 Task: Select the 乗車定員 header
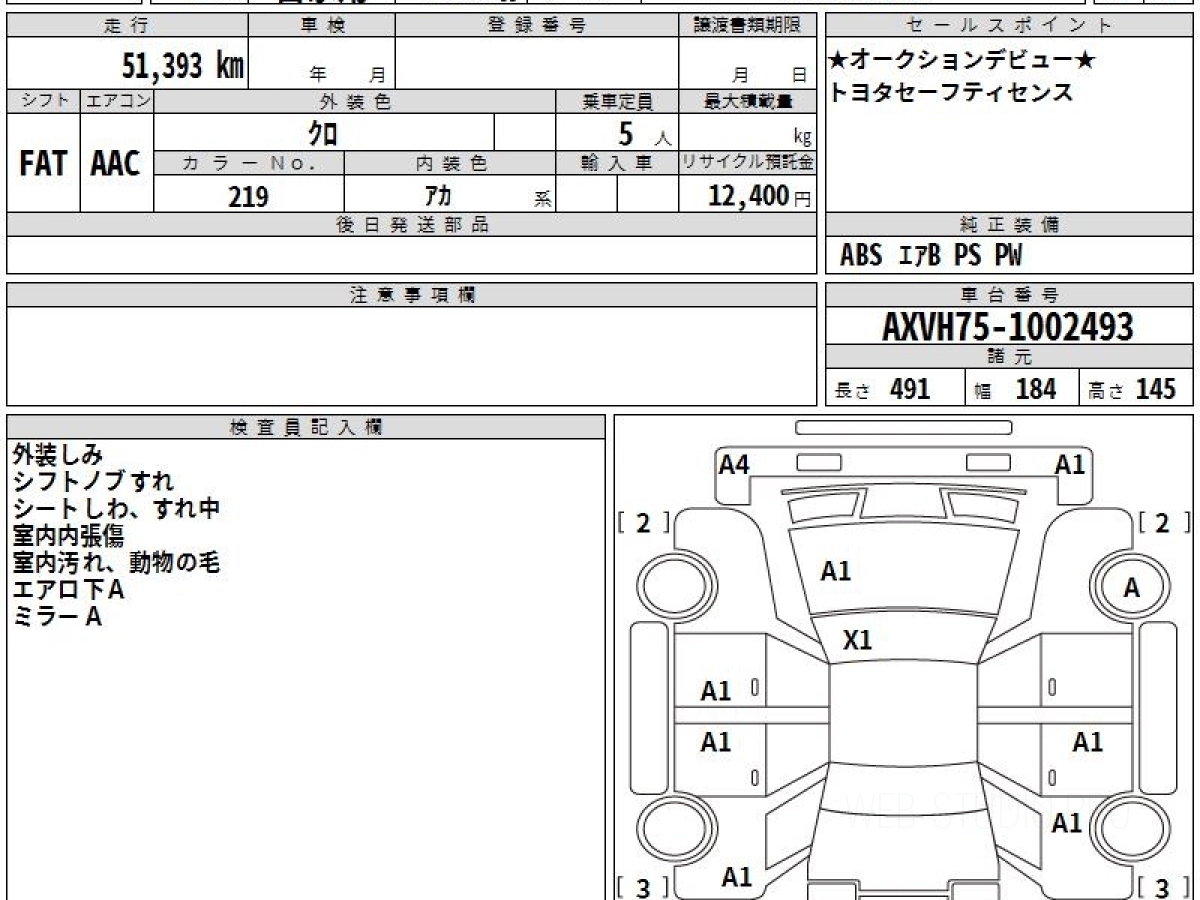tap(617, 101)
